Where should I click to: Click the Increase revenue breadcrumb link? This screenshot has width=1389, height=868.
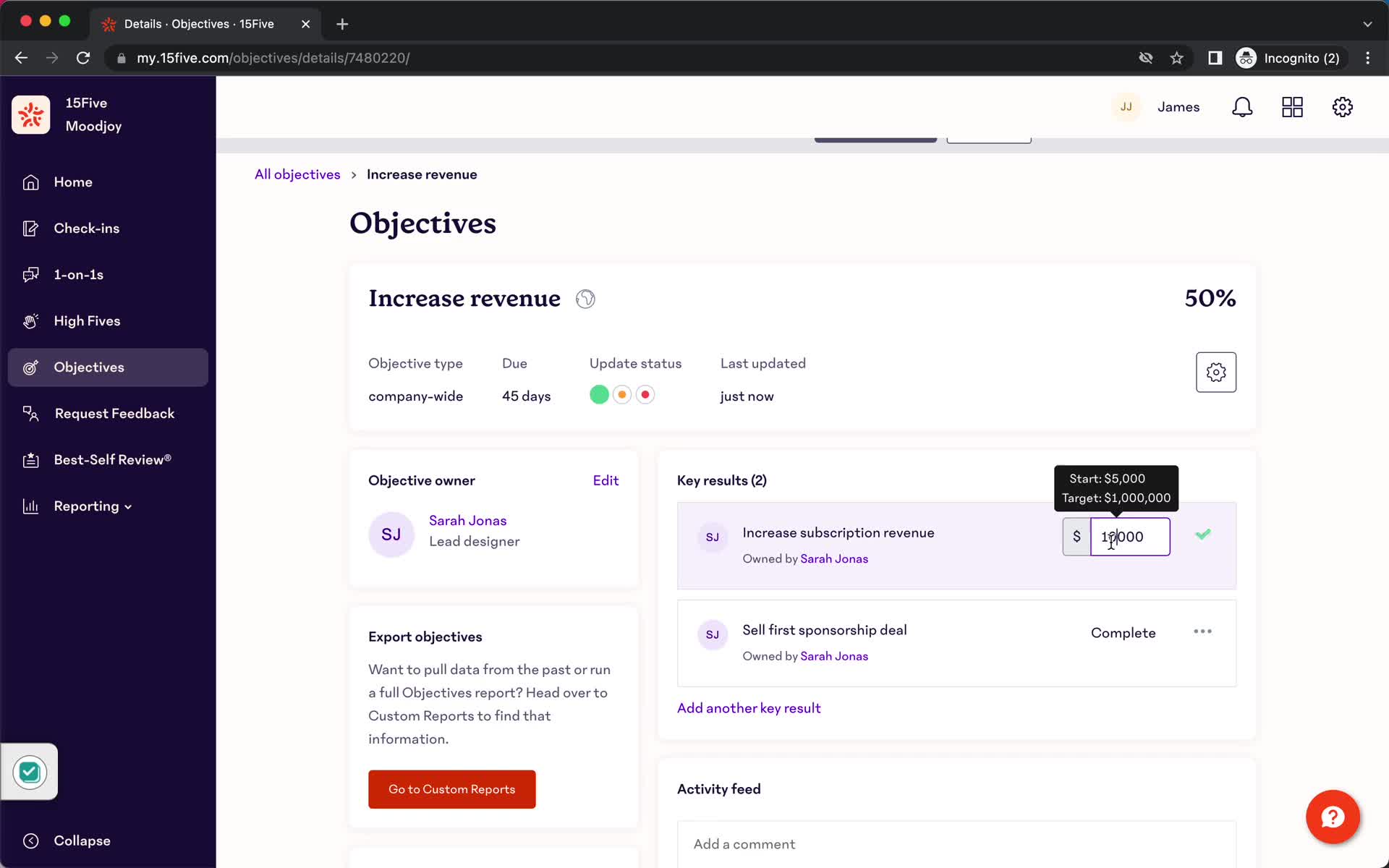tap(422, 174)
